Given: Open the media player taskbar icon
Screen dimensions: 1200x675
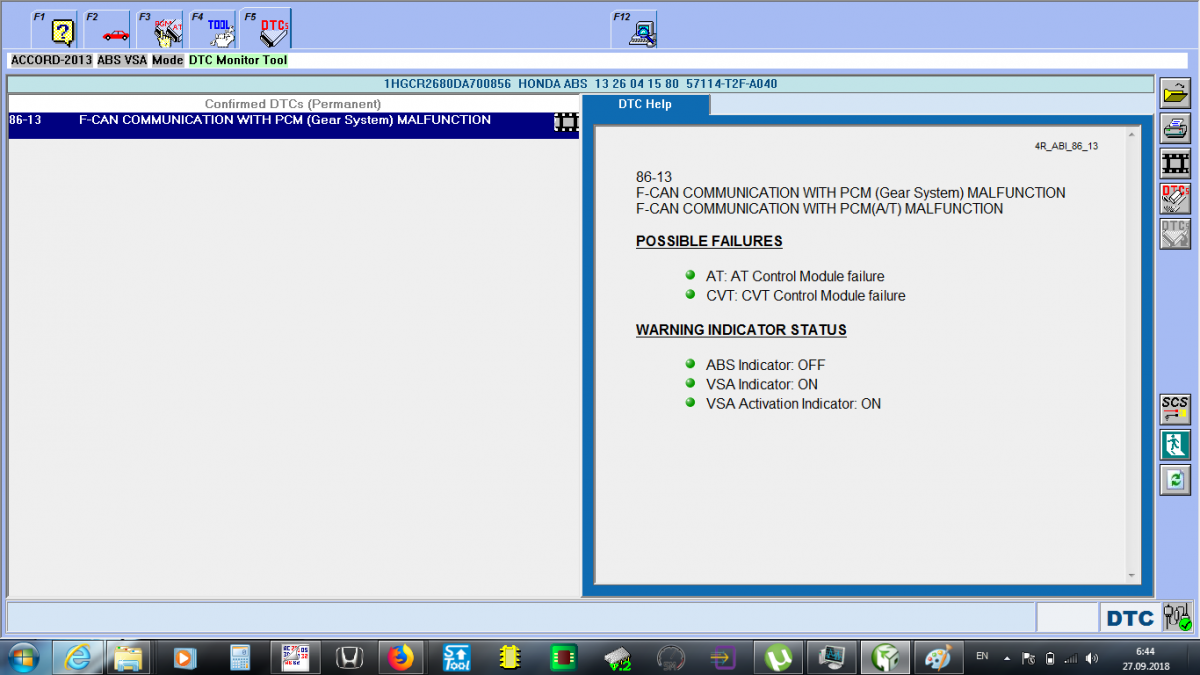Looking at the screenshot, I should pos(185,657).
